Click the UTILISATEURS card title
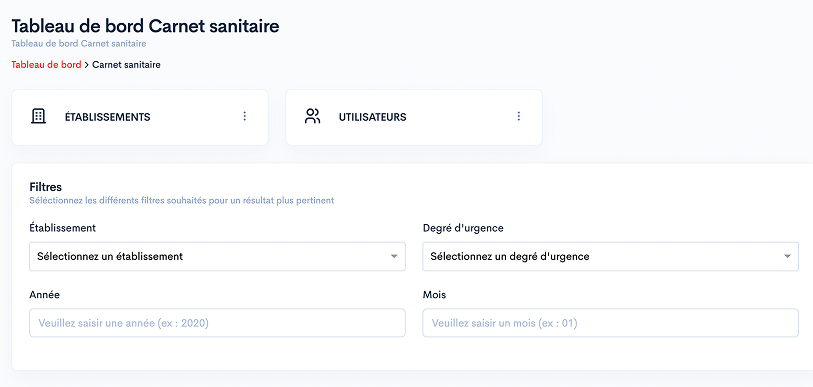The image size is (813, 387). pos(372,117)
